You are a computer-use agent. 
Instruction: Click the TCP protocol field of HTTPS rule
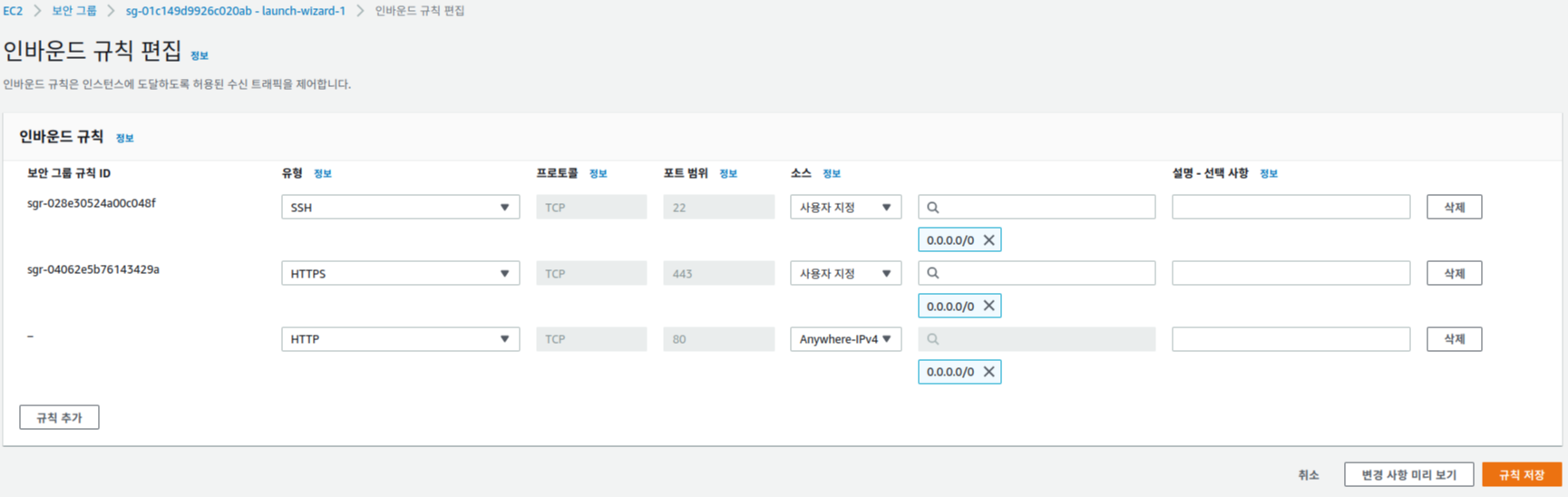click(591, 273)
